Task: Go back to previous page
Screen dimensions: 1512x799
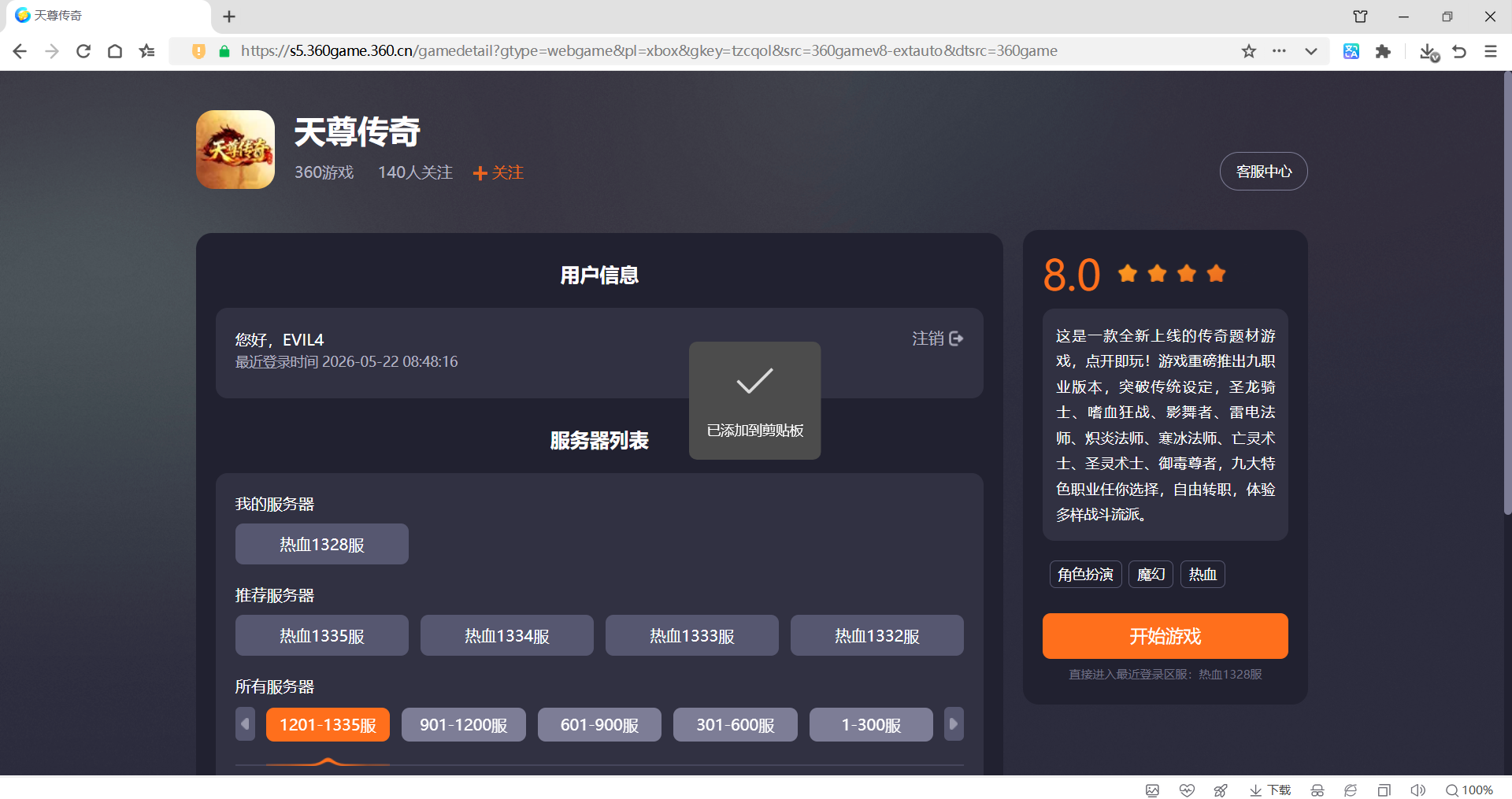Action: coord(20,51)
